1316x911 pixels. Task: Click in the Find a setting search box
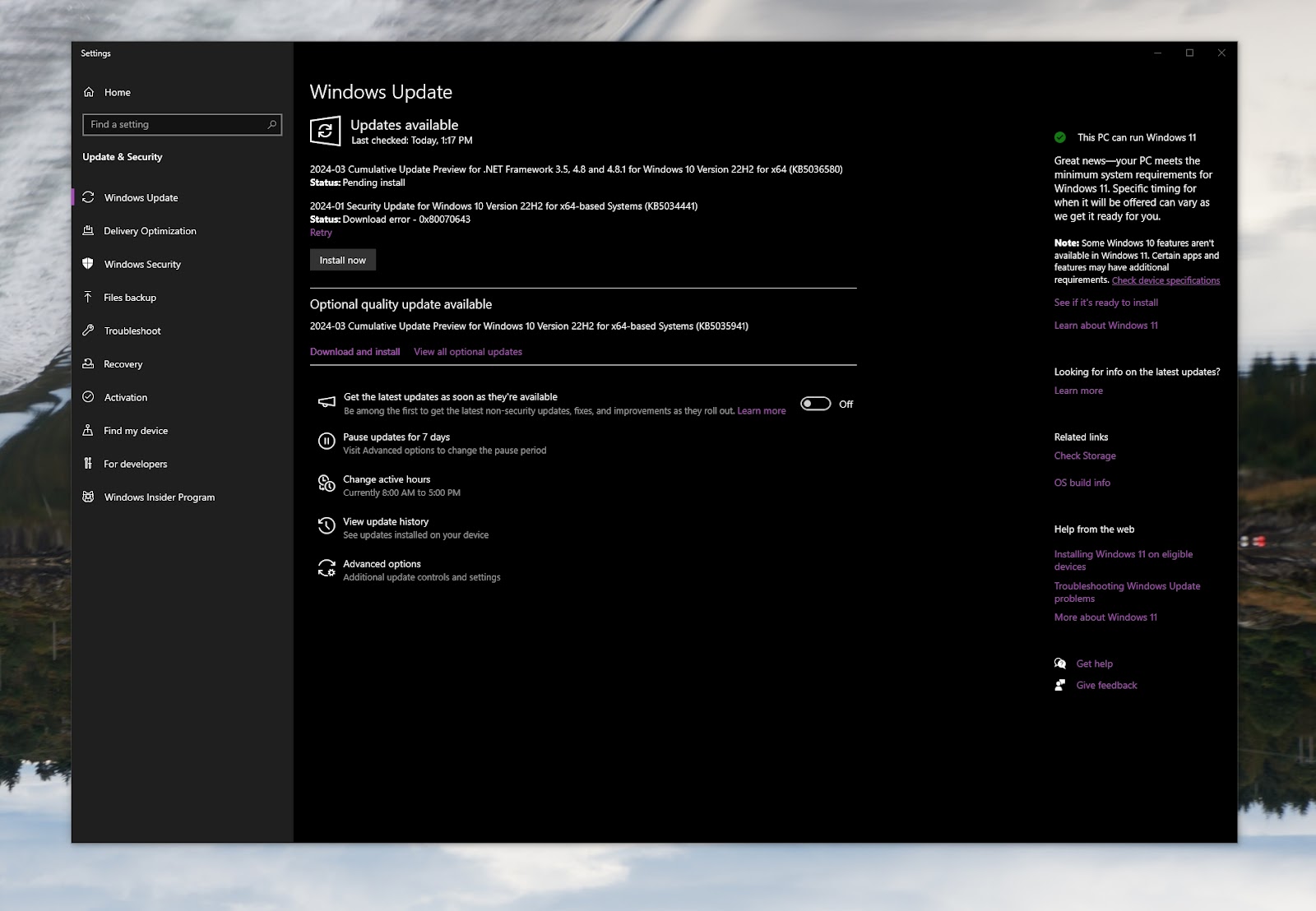pos(182,124)
